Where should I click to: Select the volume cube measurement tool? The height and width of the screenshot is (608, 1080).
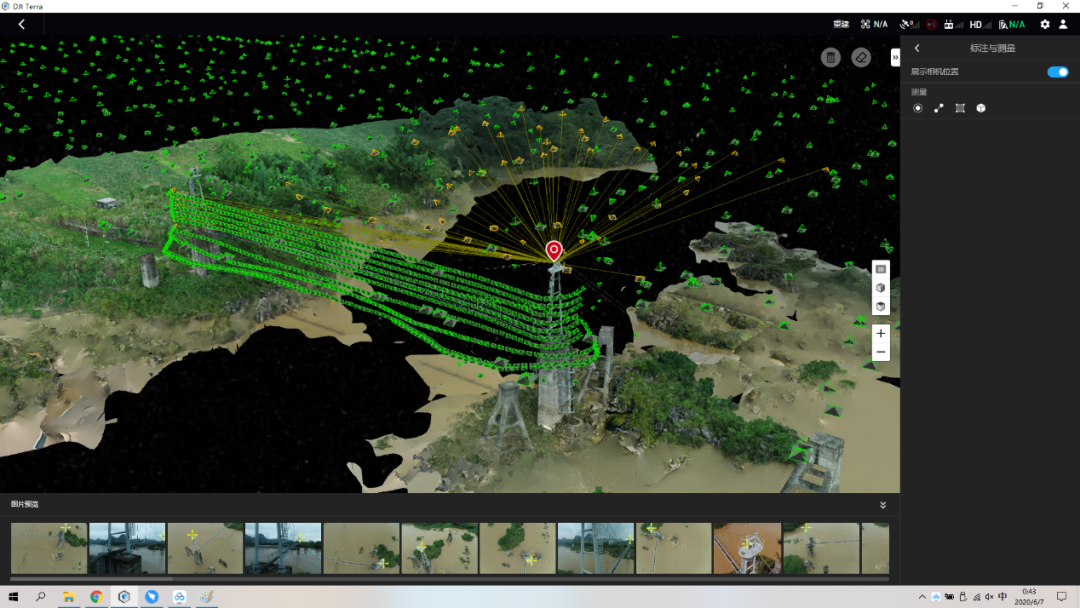981,108
